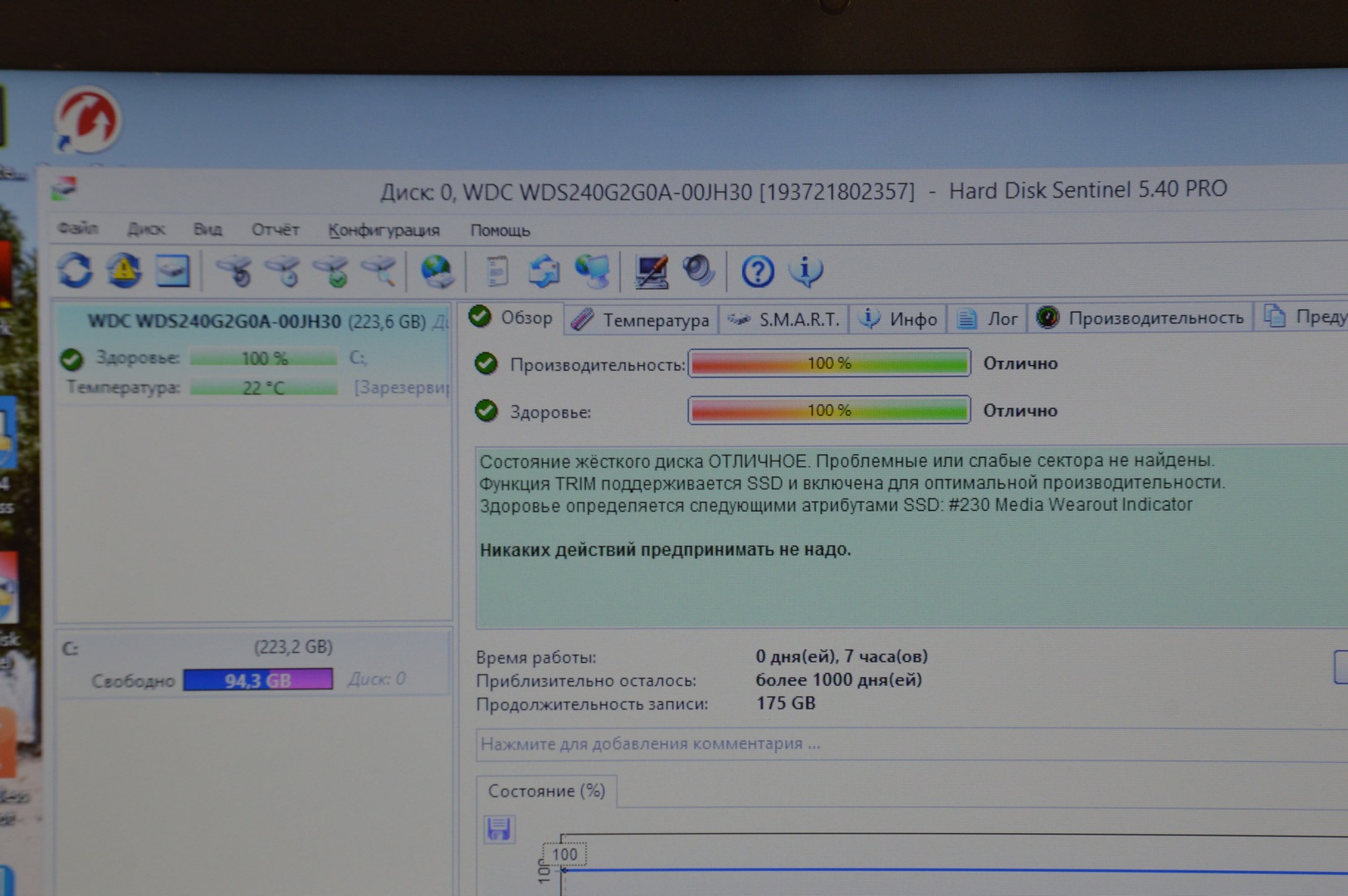Open the text report document icon
Viewport: 1348px width, 896px height.
pyautogui.click(x=496, y=271)
